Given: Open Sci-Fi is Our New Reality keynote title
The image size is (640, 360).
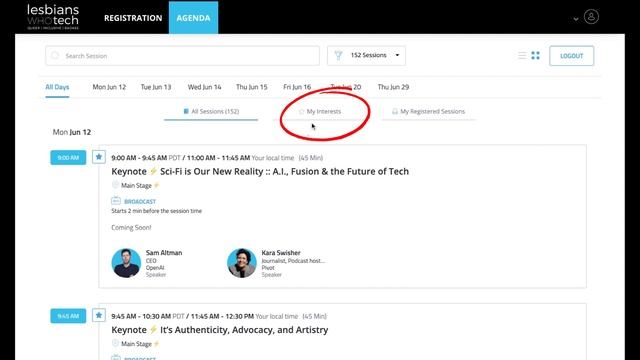Looking at the screenshot, I should tap(260, 171).
